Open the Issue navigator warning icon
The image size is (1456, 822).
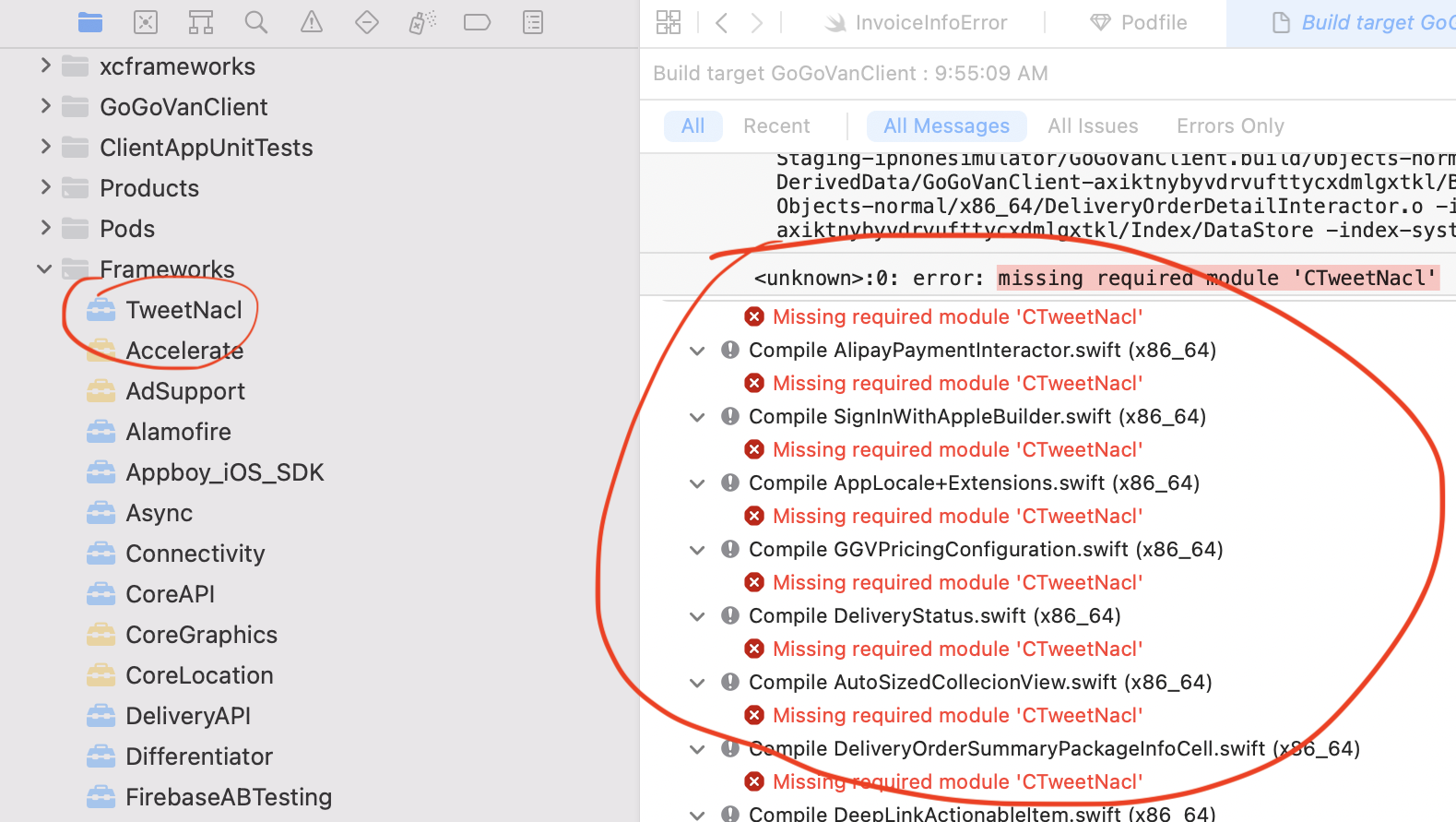tap(312, 22)
